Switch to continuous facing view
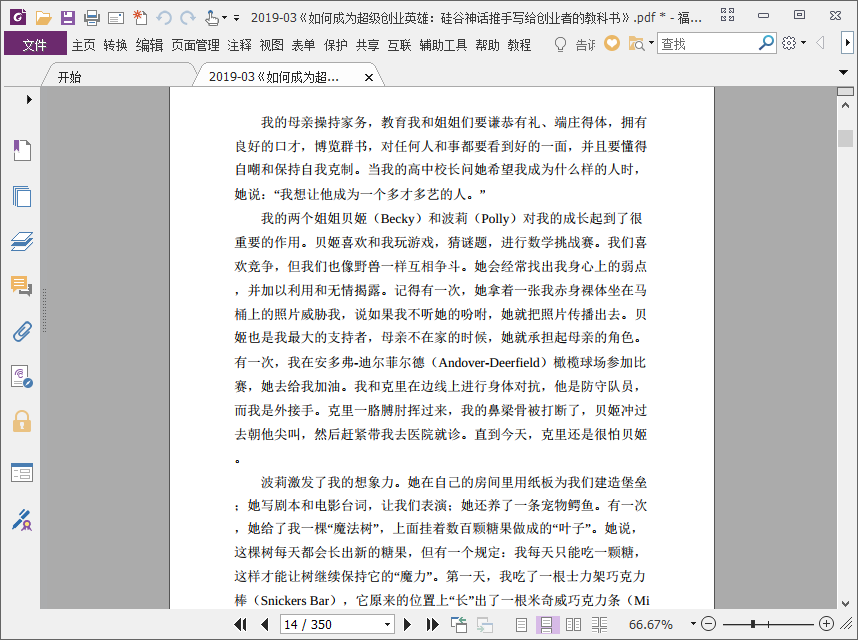This screenshot has width=858, height=640. [x=599, y=624]
